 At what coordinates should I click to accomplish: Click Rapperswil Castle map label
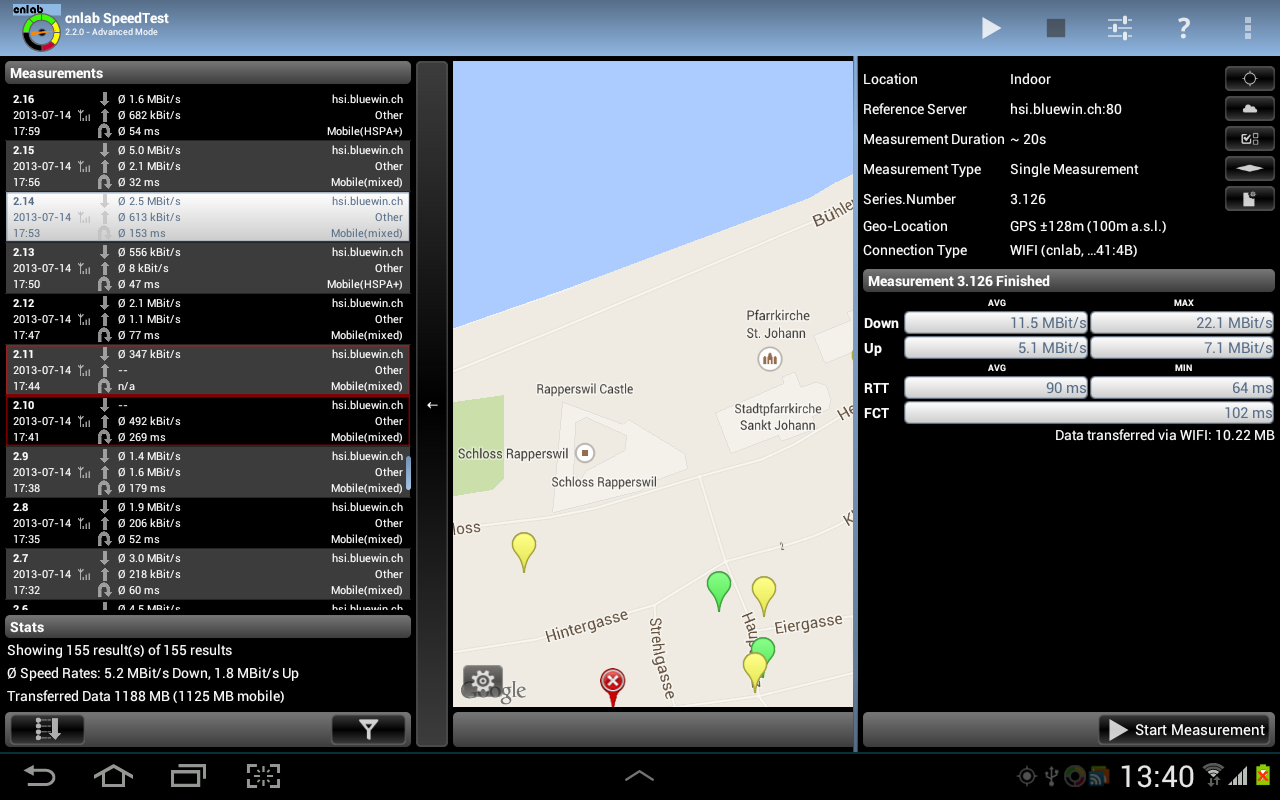584,389
